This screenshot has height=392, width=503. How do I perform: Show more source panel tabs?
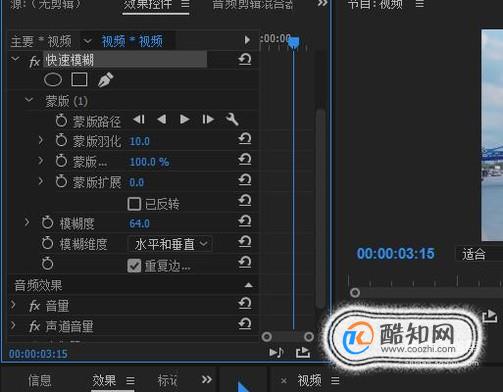(x=322, y=3)
